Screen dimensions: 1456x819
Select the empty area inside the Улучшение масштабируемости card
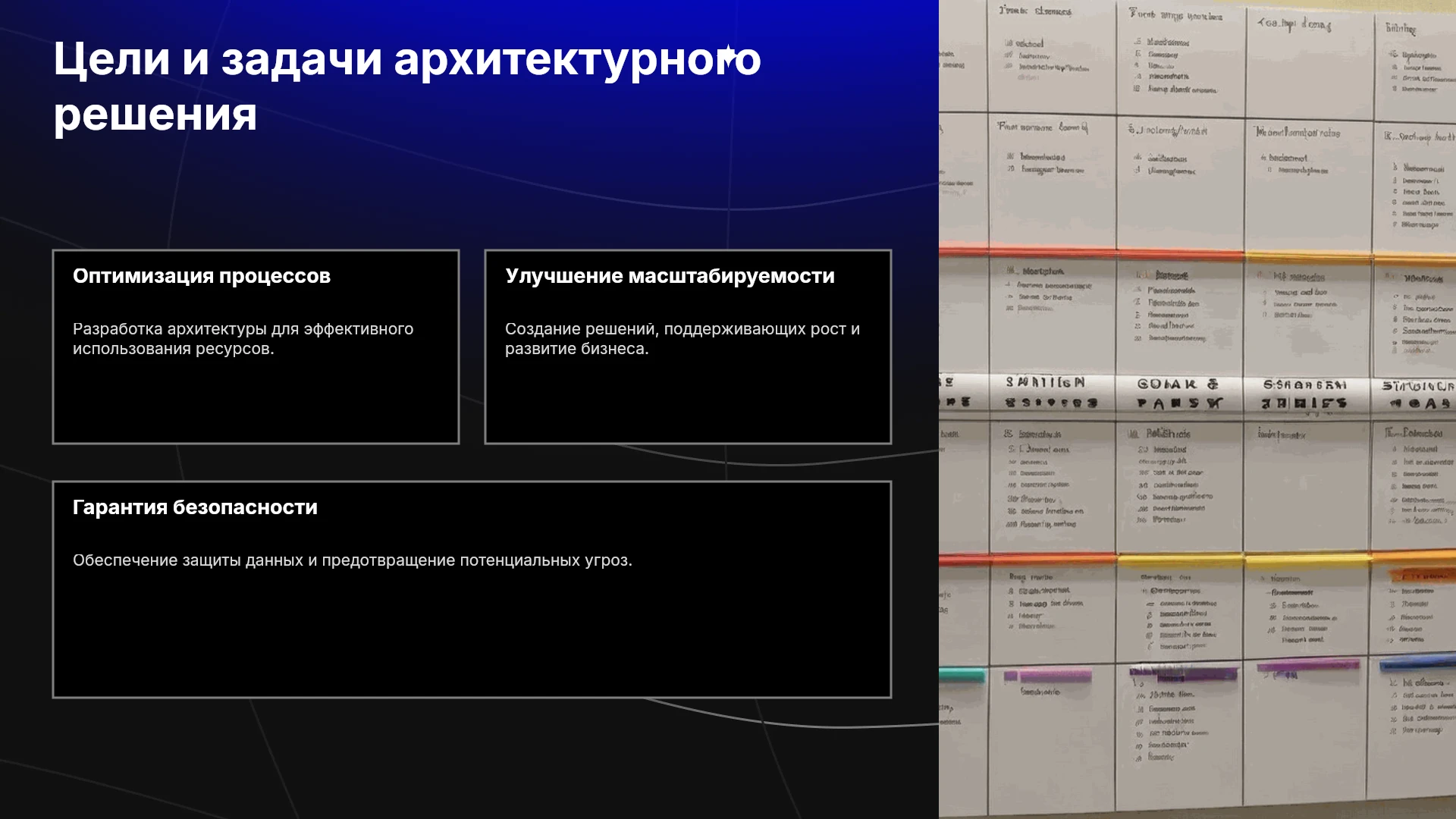[x=688, y=402]
